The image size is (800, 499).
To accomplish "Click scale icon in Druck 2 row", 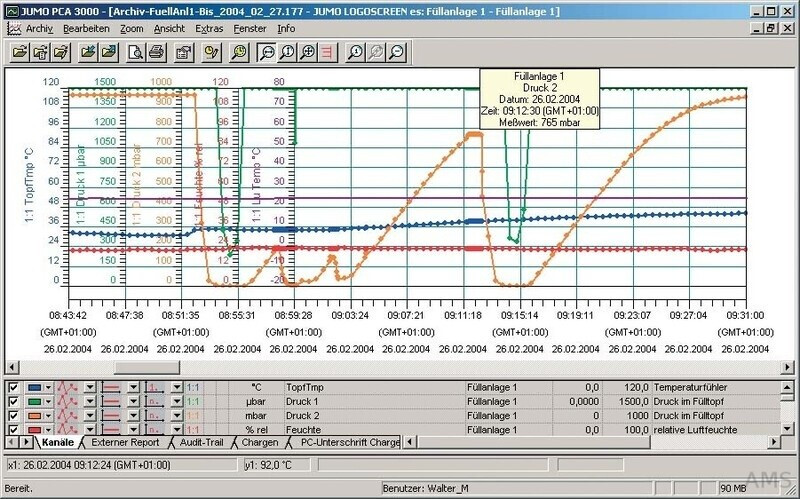I will [155, 415].
